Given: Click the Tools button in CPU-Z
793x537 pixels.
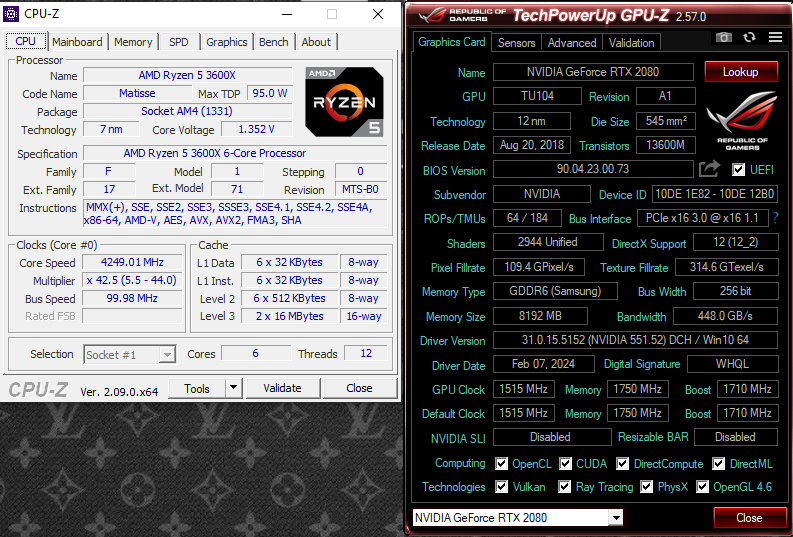Looking at the screenshot, I should point(197,388).
